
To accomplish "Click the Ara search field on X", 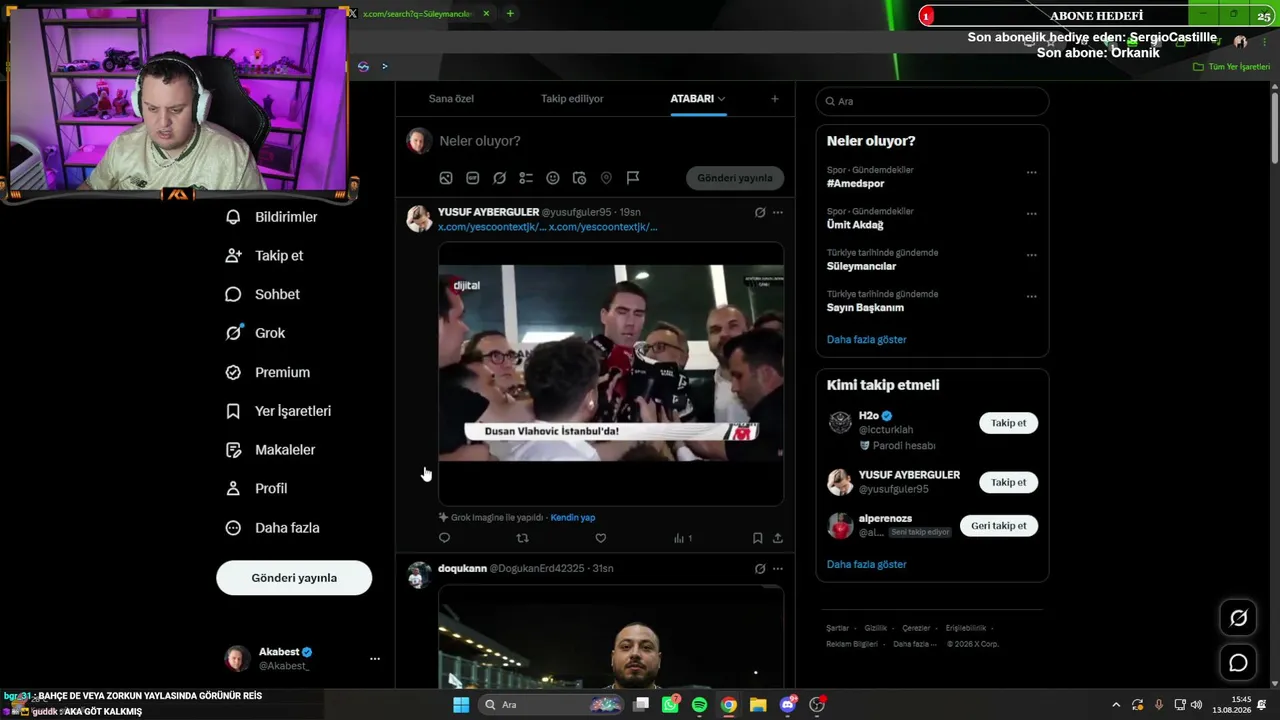I will 932,101.
